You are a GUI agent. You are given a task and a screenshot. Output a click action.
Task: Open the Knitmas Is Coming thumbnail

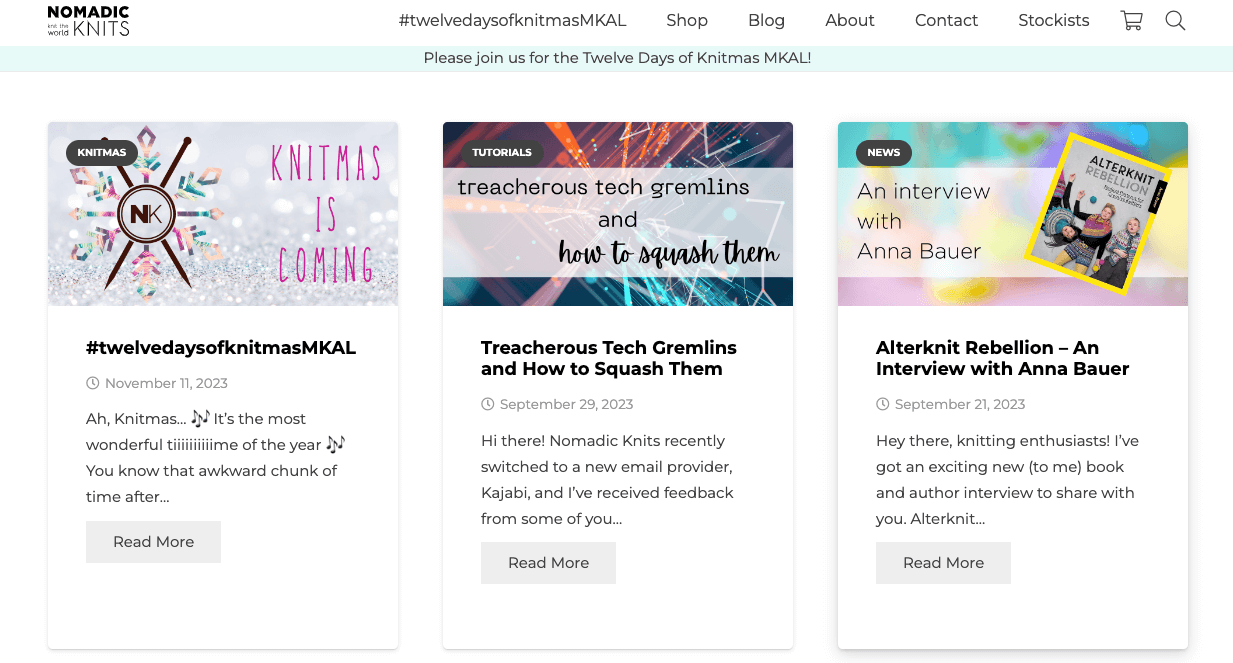coord(223,214)
